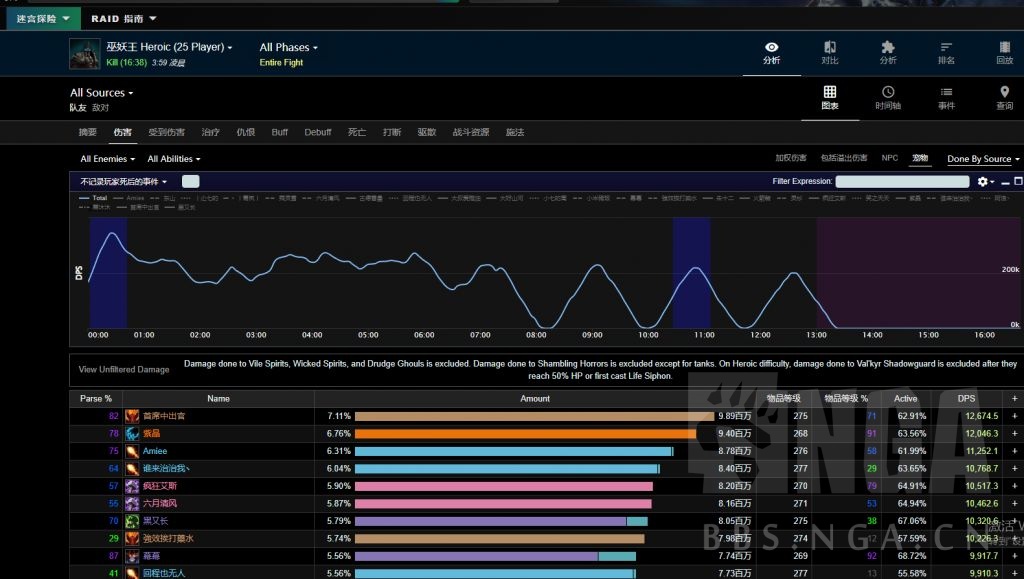The height and width of the screenshot is (579, 1024).
Task: Click the orange damage bar for 紫晶
Action: click(x=525, y=434)
